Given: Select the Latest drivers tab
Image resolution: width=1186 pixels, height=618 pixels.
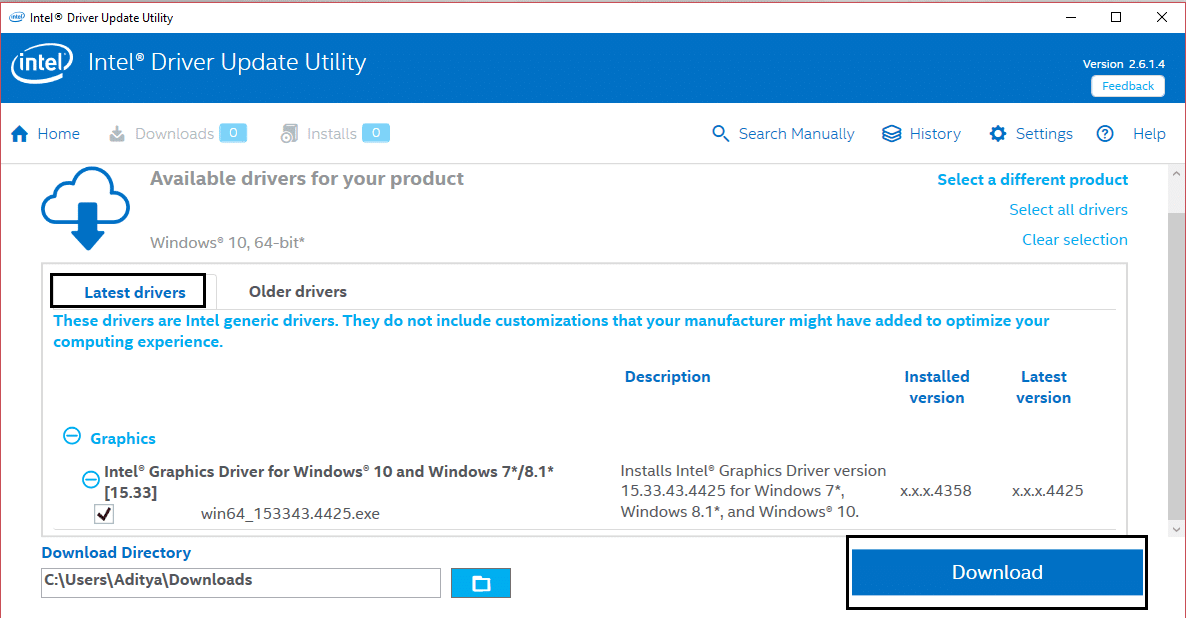Looking at the screenshot, I should (x=127, y=291).
